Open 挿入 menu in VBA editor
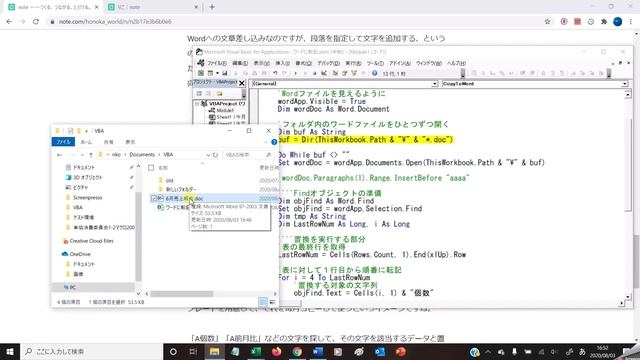The width and height of the screenshot is (640, 360). 282,63
